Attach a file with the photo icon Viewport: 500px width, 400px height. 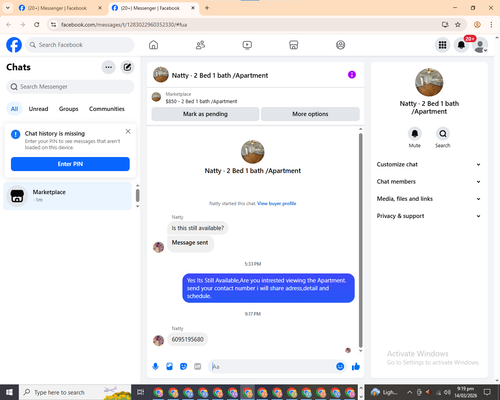tap(169, 367)
